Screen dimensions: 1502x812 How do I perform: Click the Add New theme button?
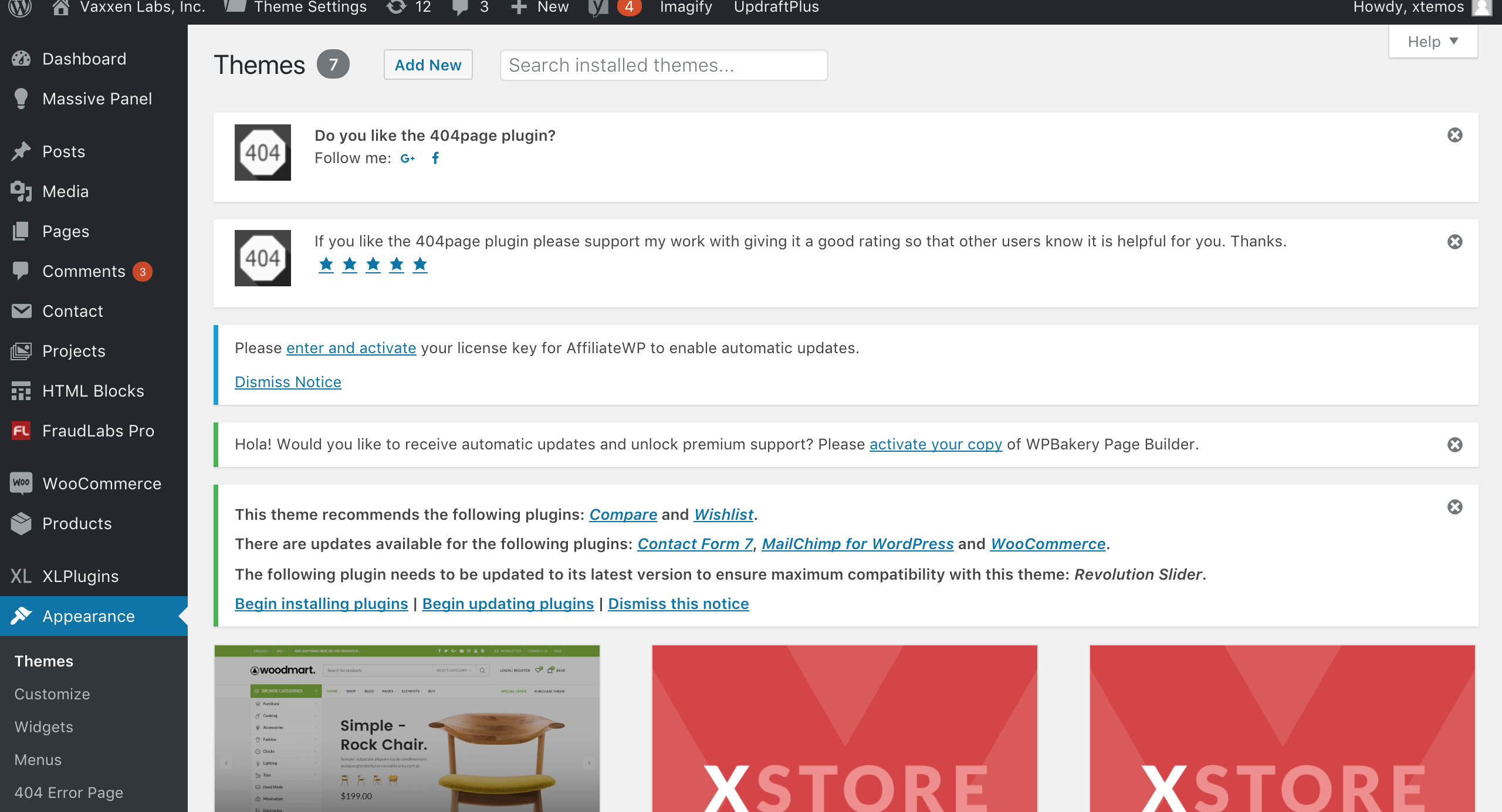428,65
